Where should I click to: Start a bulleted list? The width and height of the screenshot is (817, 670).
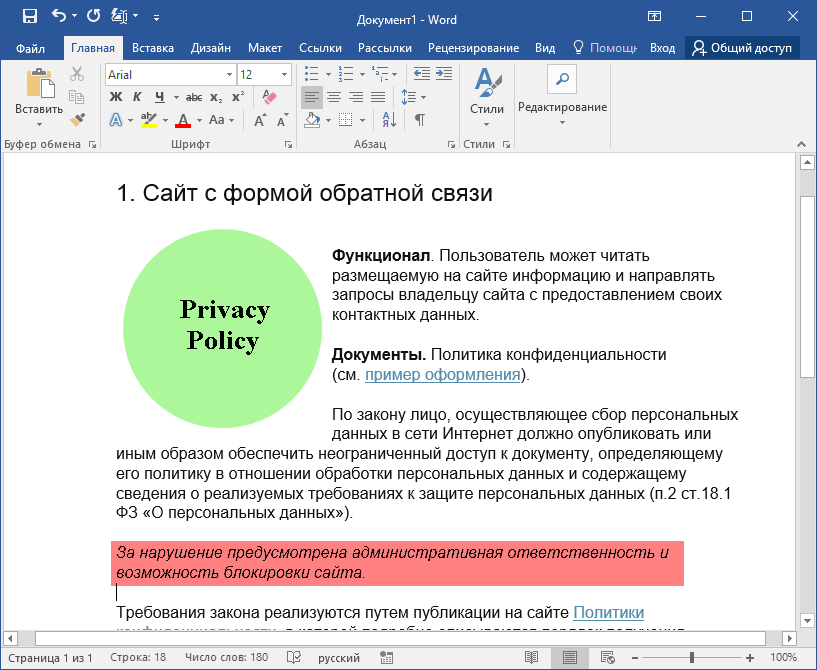(x=312, y=74)
